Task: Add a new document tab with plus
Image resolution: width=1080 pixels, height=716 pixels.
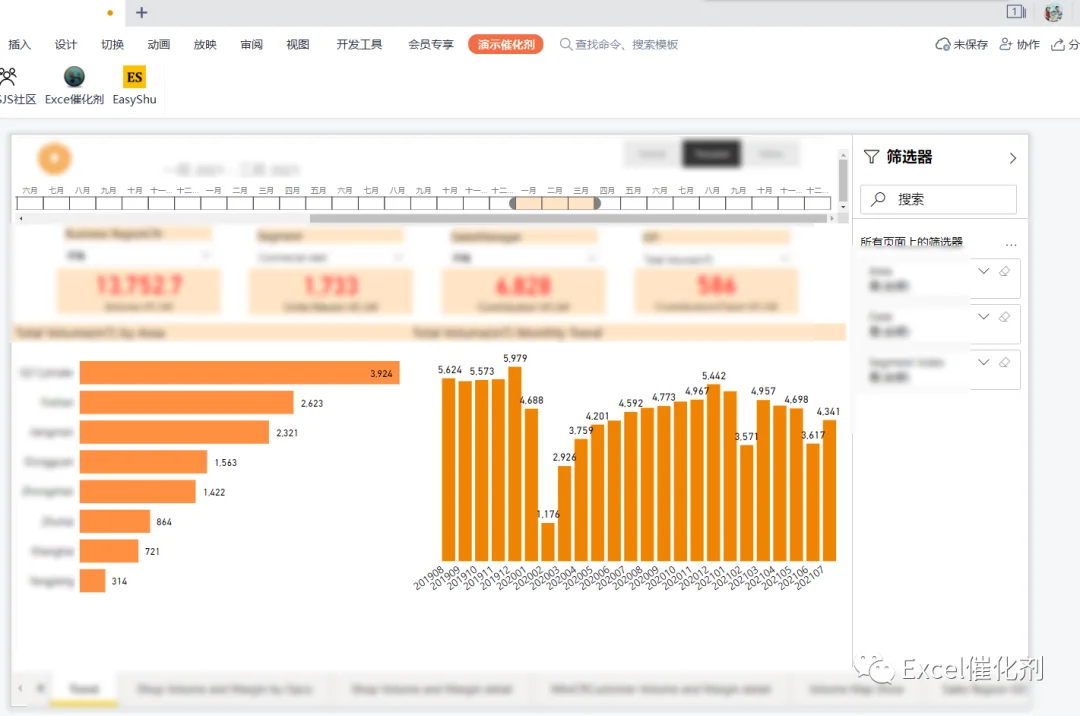Action: [x=141, y=12]
